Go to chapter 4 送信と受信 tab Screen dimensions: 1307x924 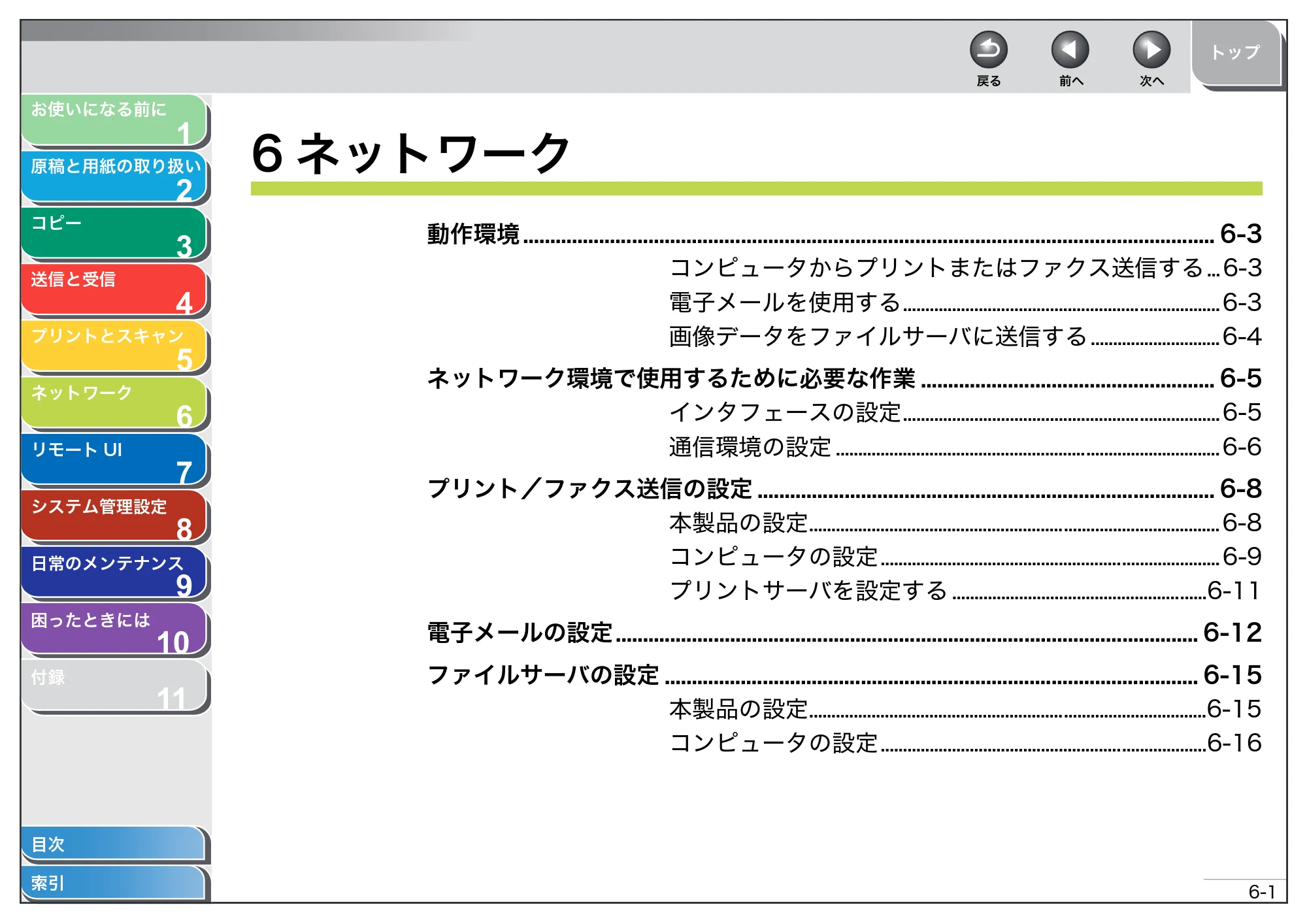pyautogui.click(x=114, y=290)
